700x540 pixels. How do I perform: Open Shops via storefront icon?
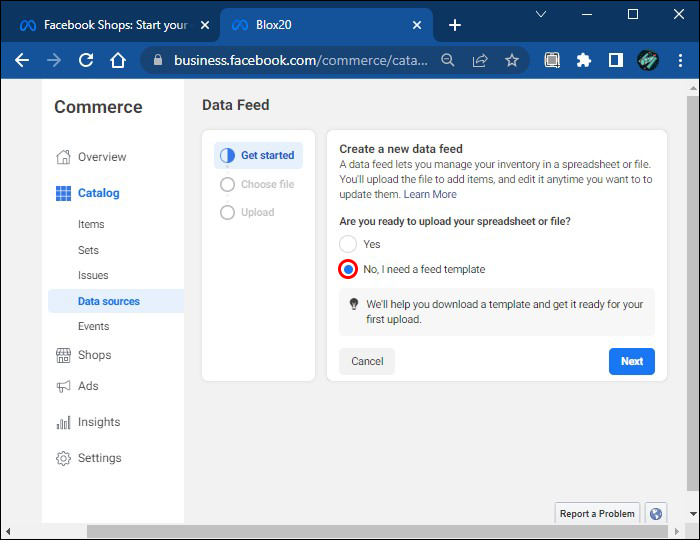tap(64, 355)
